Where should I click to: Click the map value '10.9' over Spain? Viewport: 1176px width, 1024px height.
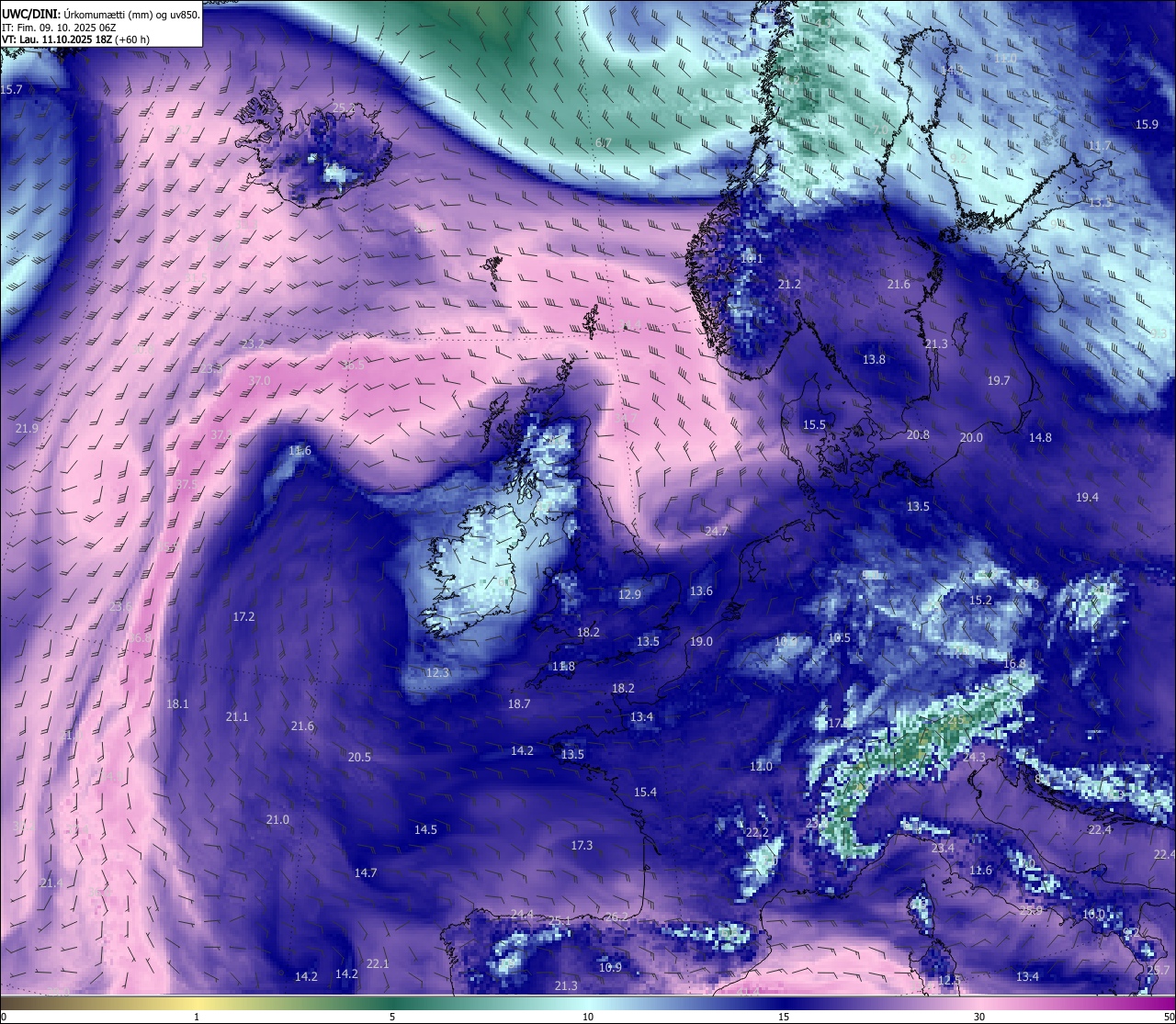[610, 968]
